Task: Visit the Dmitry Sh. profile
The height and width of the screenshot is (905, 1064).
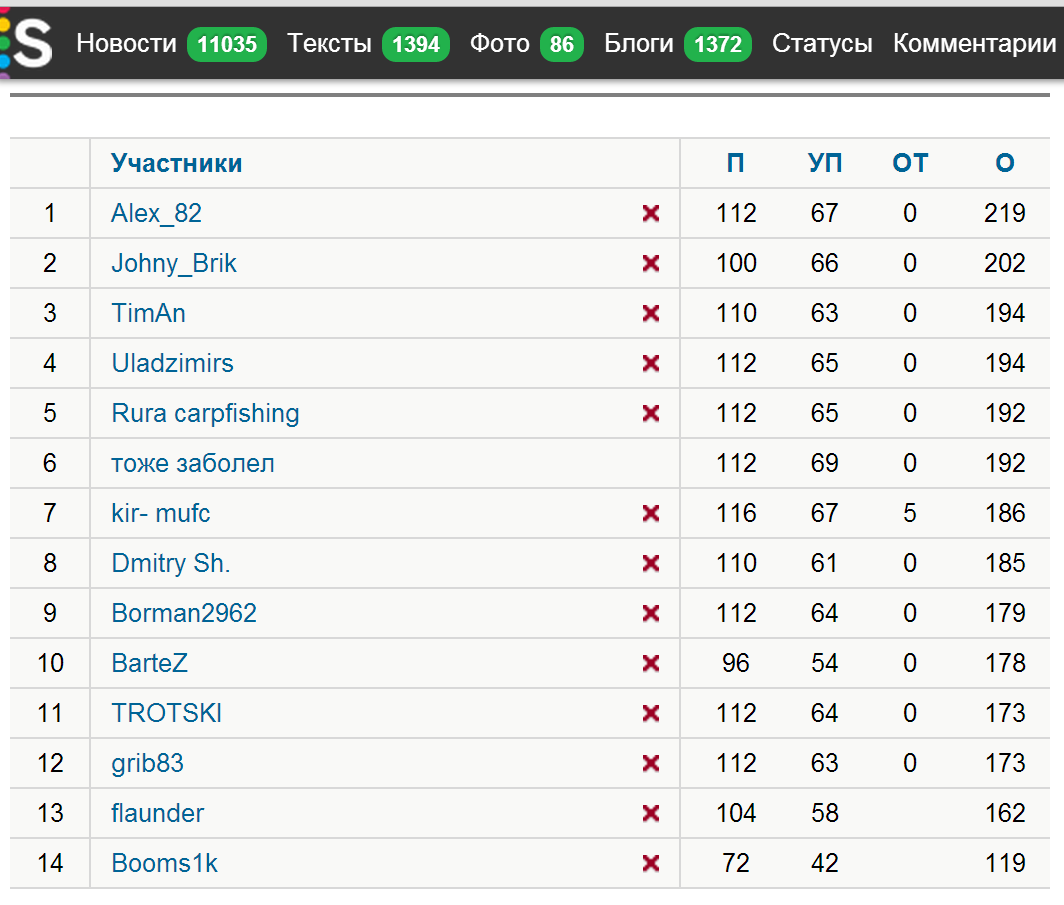Action: click(x=171, y=563)
